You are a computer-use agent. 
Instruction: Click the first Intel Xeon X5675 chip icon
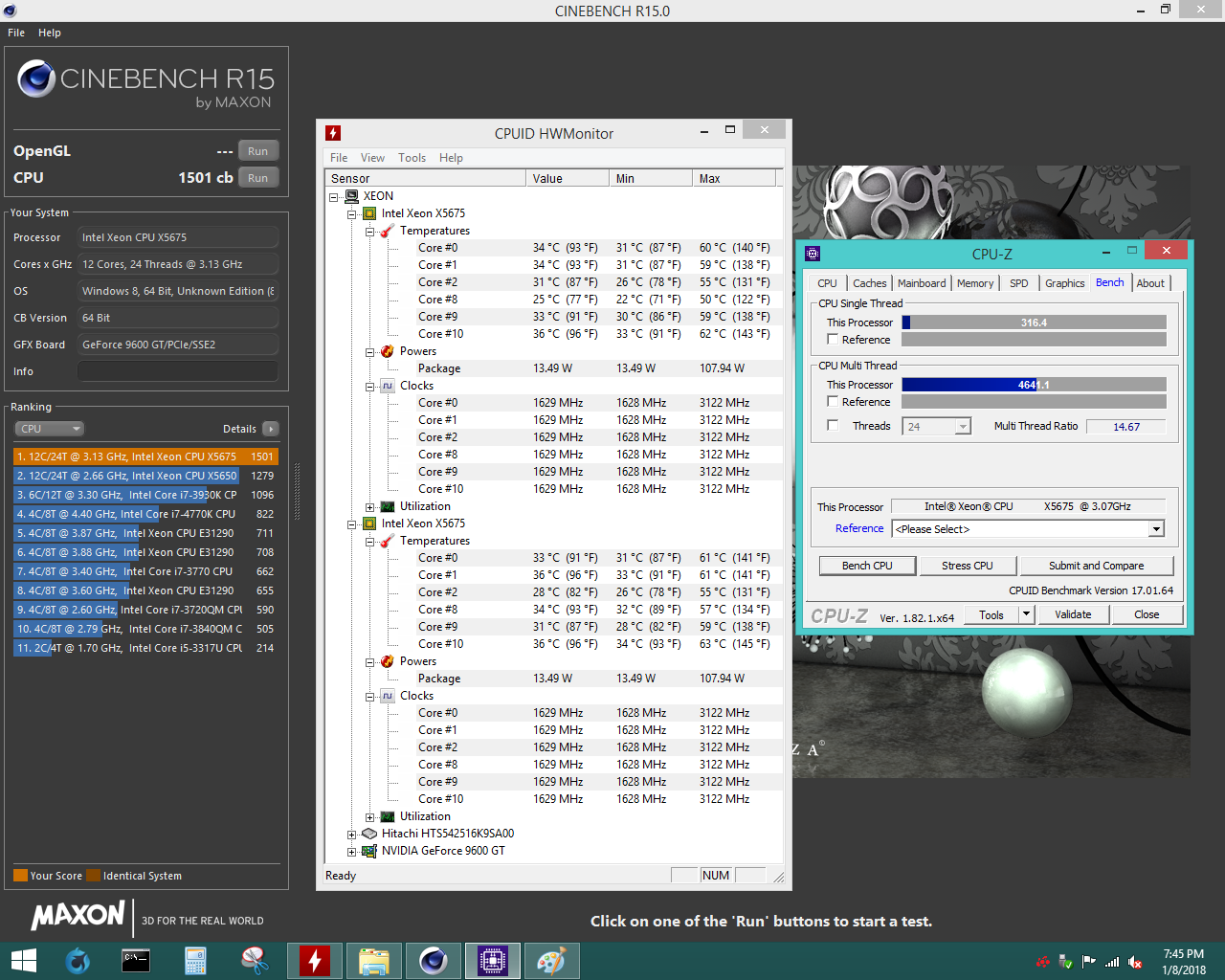point(369,213)
